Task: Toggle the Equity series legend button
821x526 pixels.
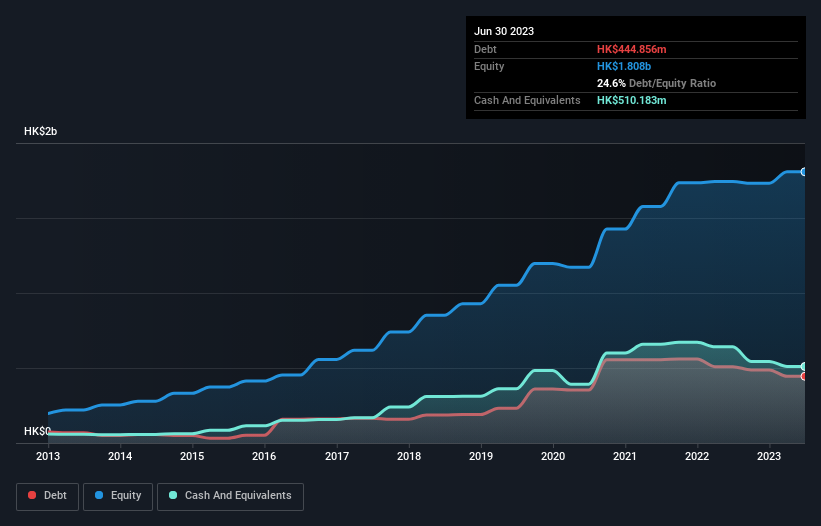Action: tap(118, 496)
